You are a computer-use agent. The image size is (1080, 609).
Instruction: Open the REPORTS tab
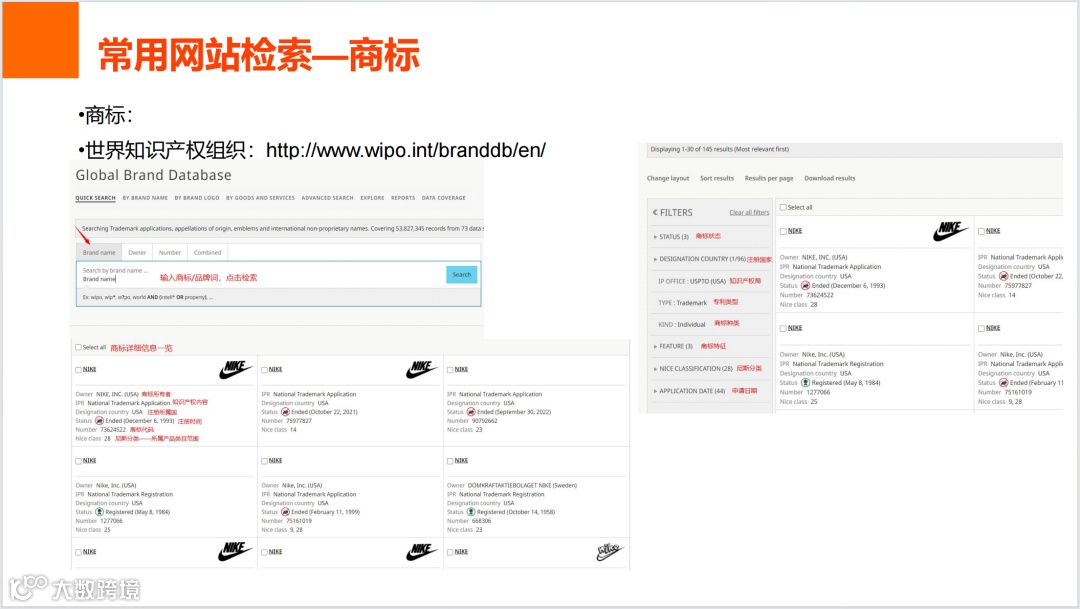(x=403, y=198)
